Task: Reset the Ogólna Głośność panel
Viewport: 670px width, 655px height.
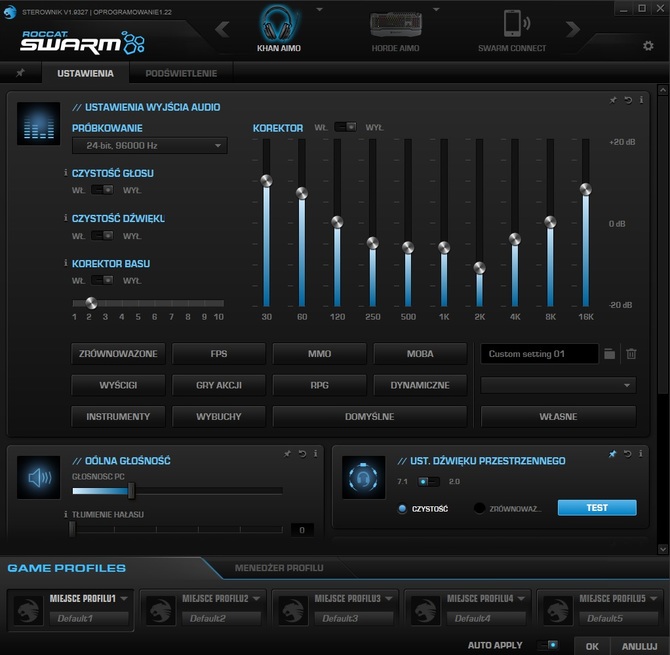Action: click(x=302, y=454)
